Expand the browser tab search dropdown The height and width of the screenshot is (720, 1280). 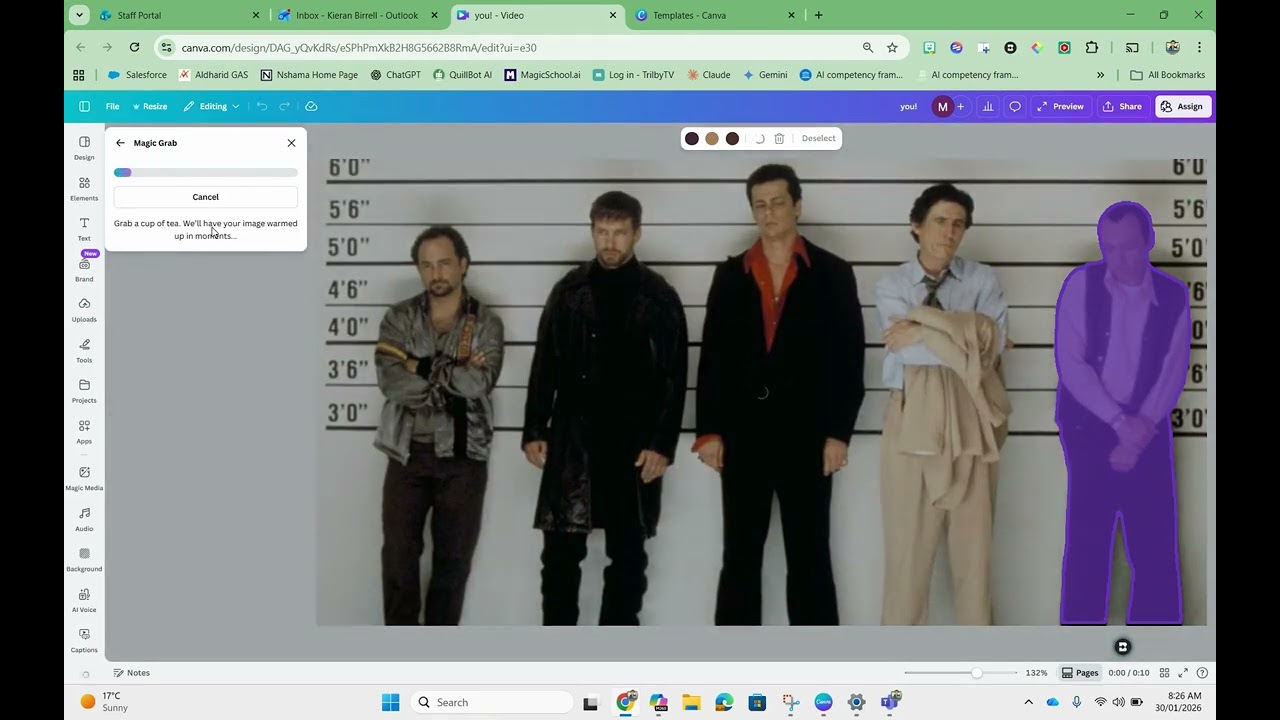click(x=79, y=15)
